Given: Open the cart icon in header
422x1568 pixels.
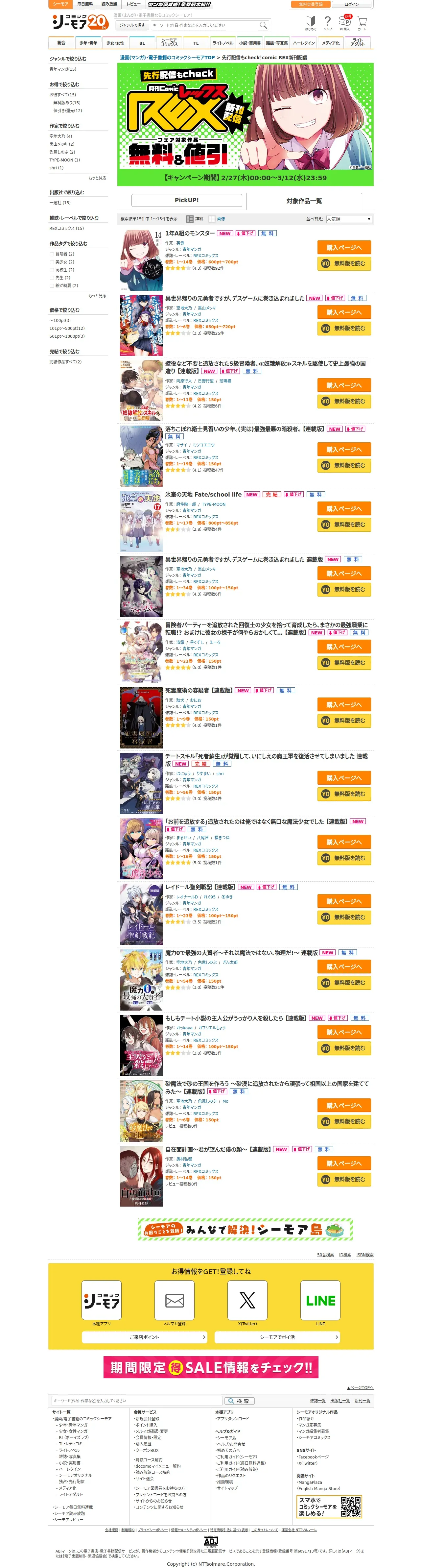Looking at the screenshot, I should pos(362,22).
